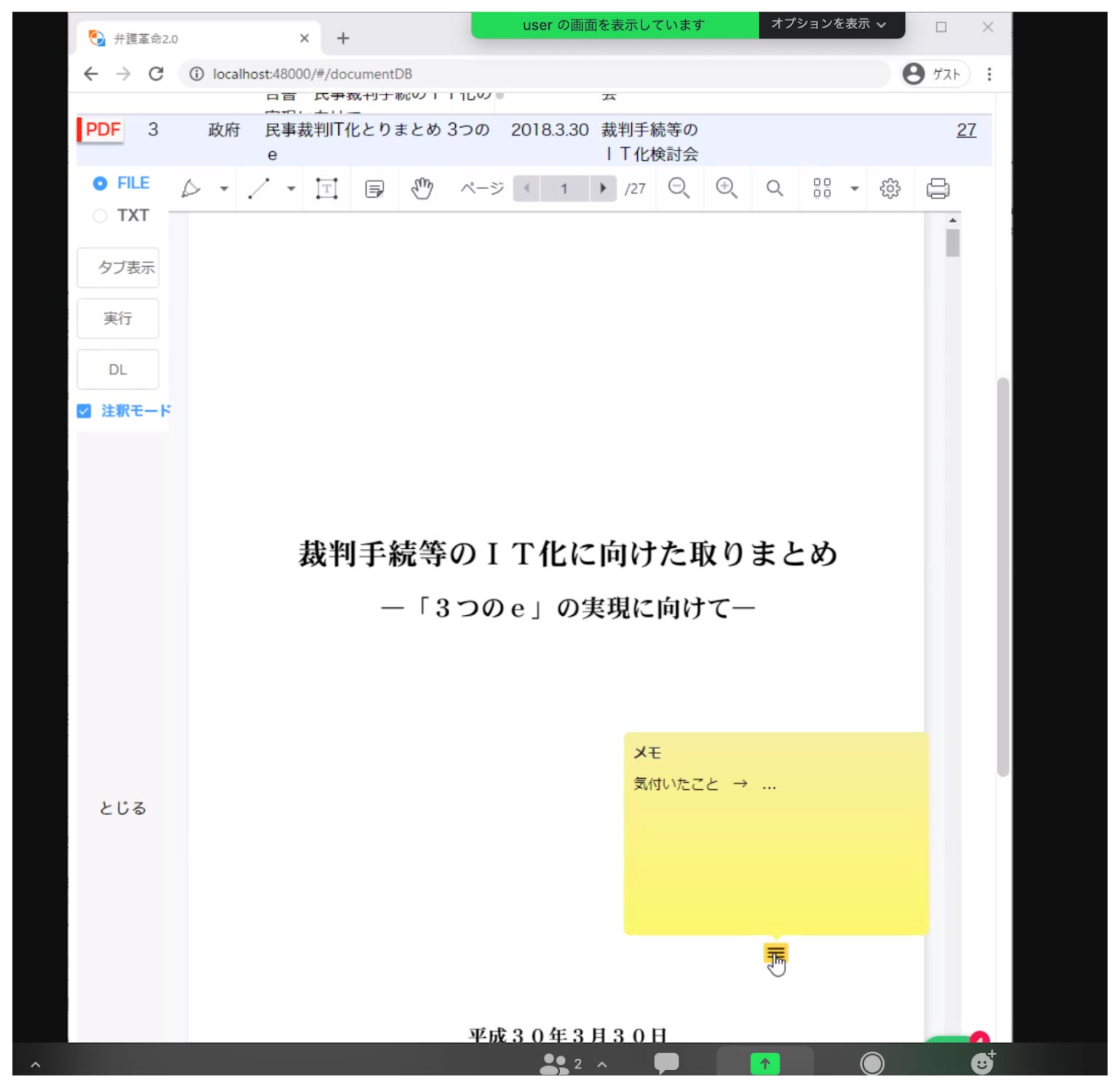This screenshot has height=1088, width=1120.
Task: Select the FILE radio option
Action: tap(100, 183)
